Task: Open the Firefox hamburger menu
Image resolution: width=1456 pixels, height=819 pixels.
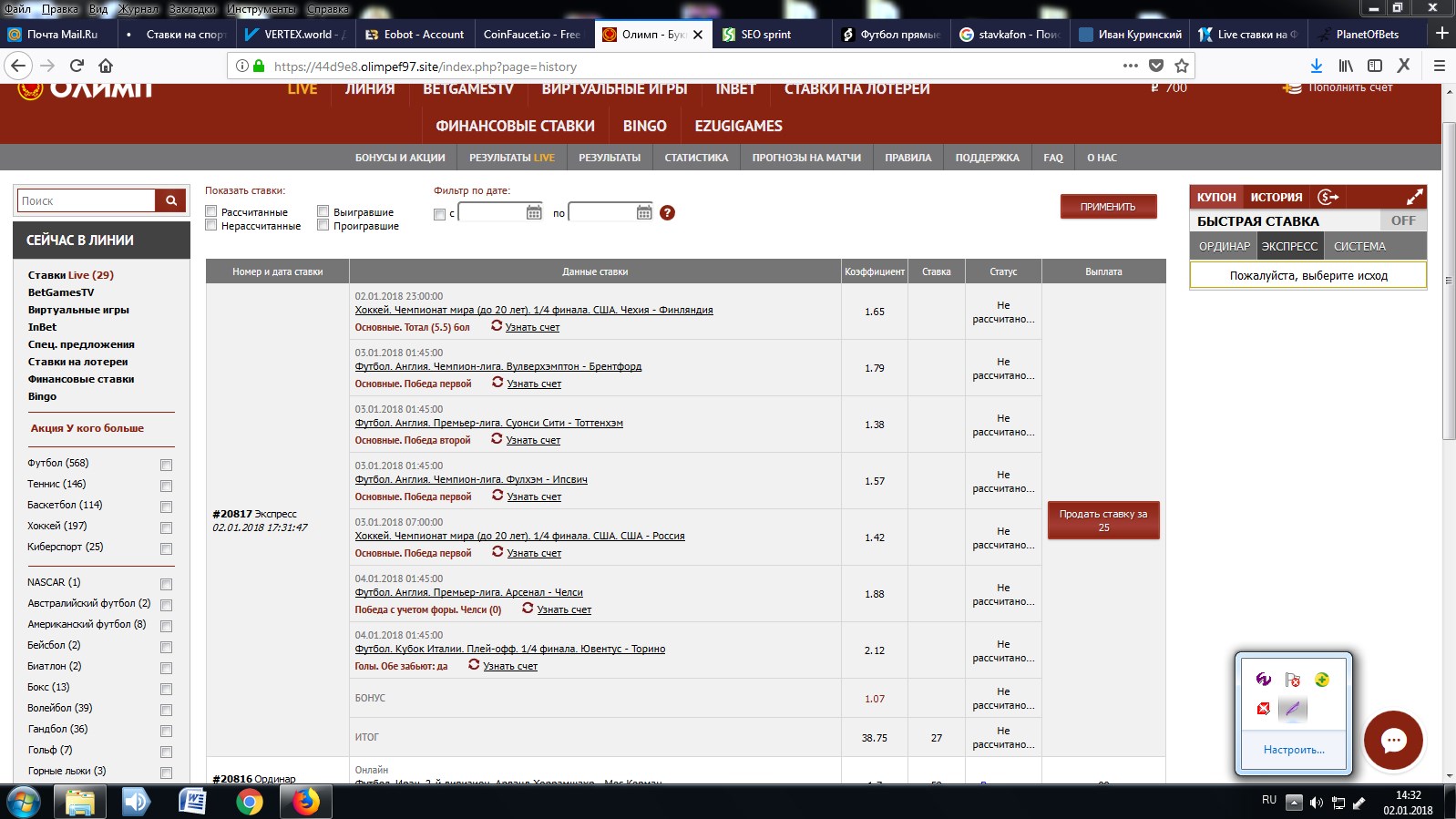Action: 1440,66
